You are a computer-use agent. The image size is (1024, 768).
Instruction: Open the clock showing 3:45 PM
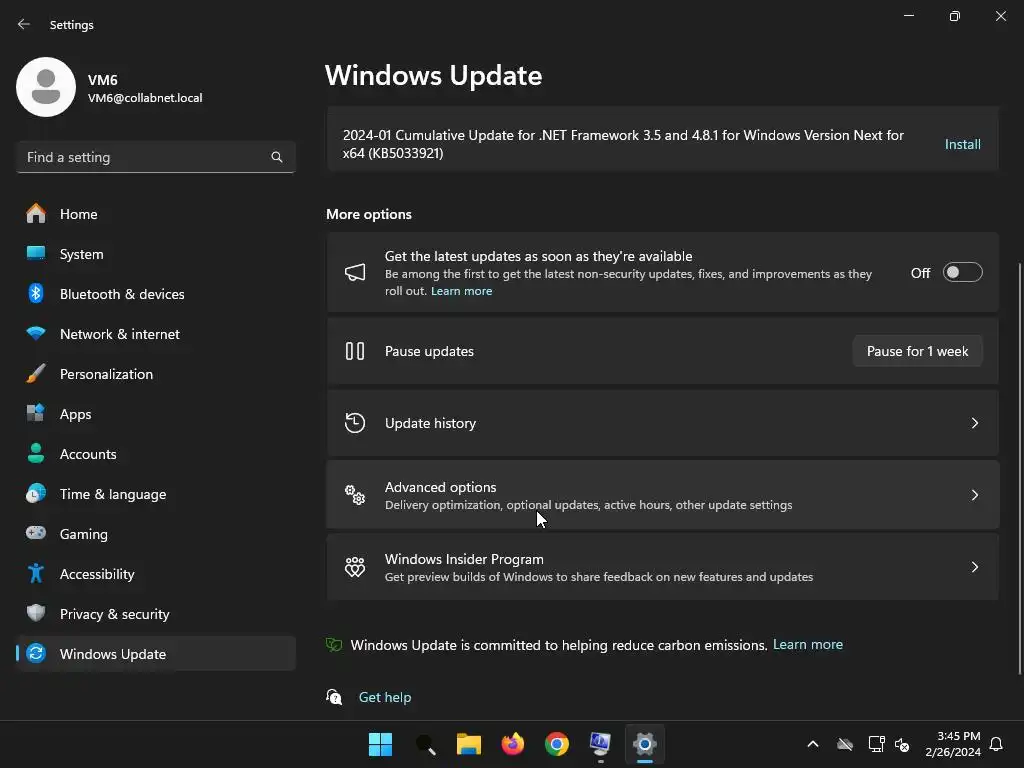pyautogui.click(x=953, y=744)
